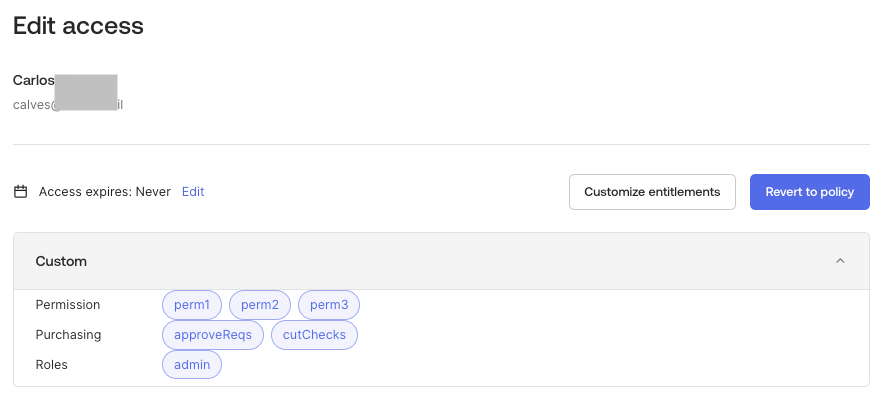Select the perm1 permission chip

(192, 305)
